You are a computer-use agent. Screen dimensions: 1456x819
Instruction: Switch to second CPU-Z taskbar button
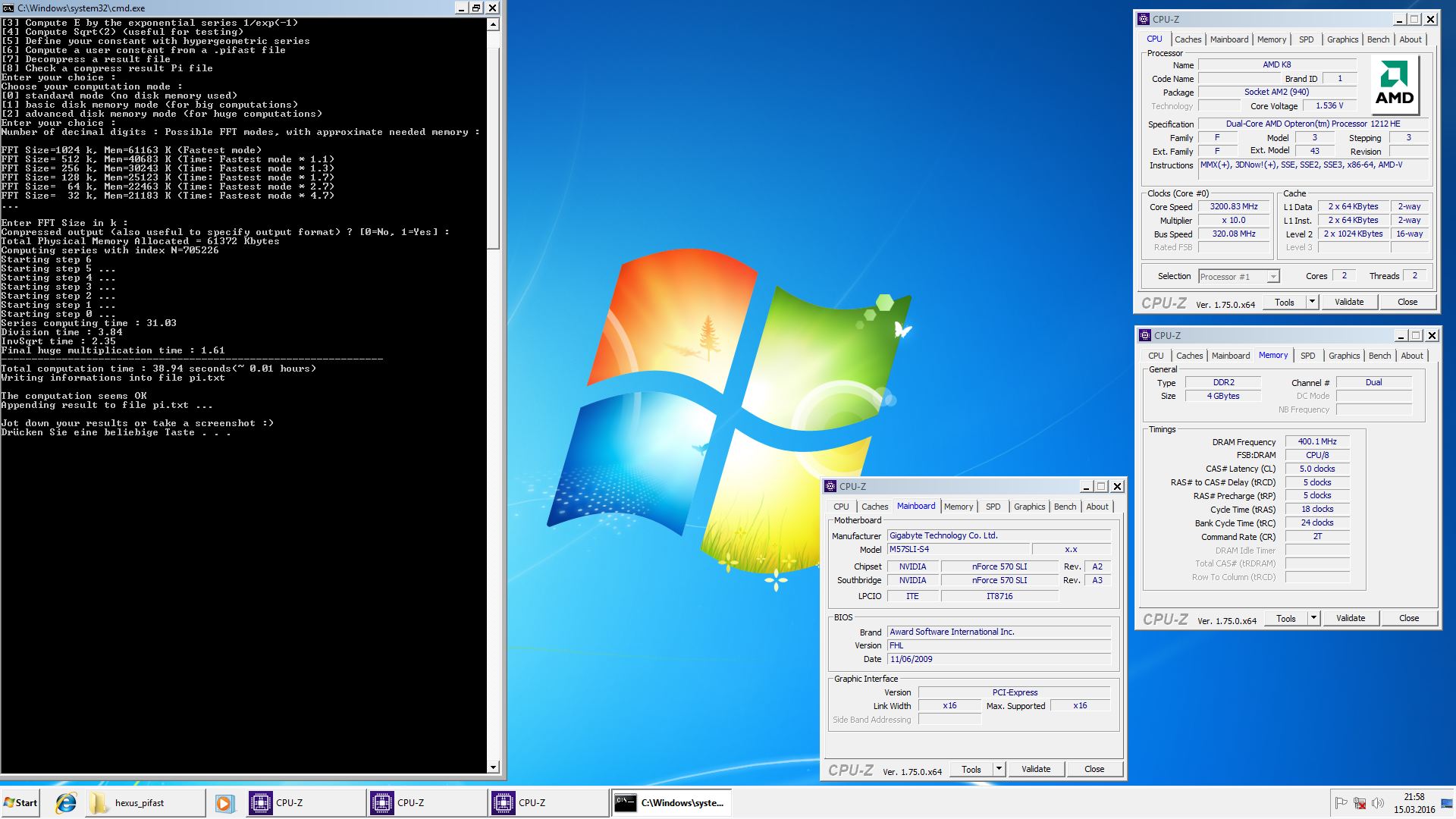click(426, 803)
